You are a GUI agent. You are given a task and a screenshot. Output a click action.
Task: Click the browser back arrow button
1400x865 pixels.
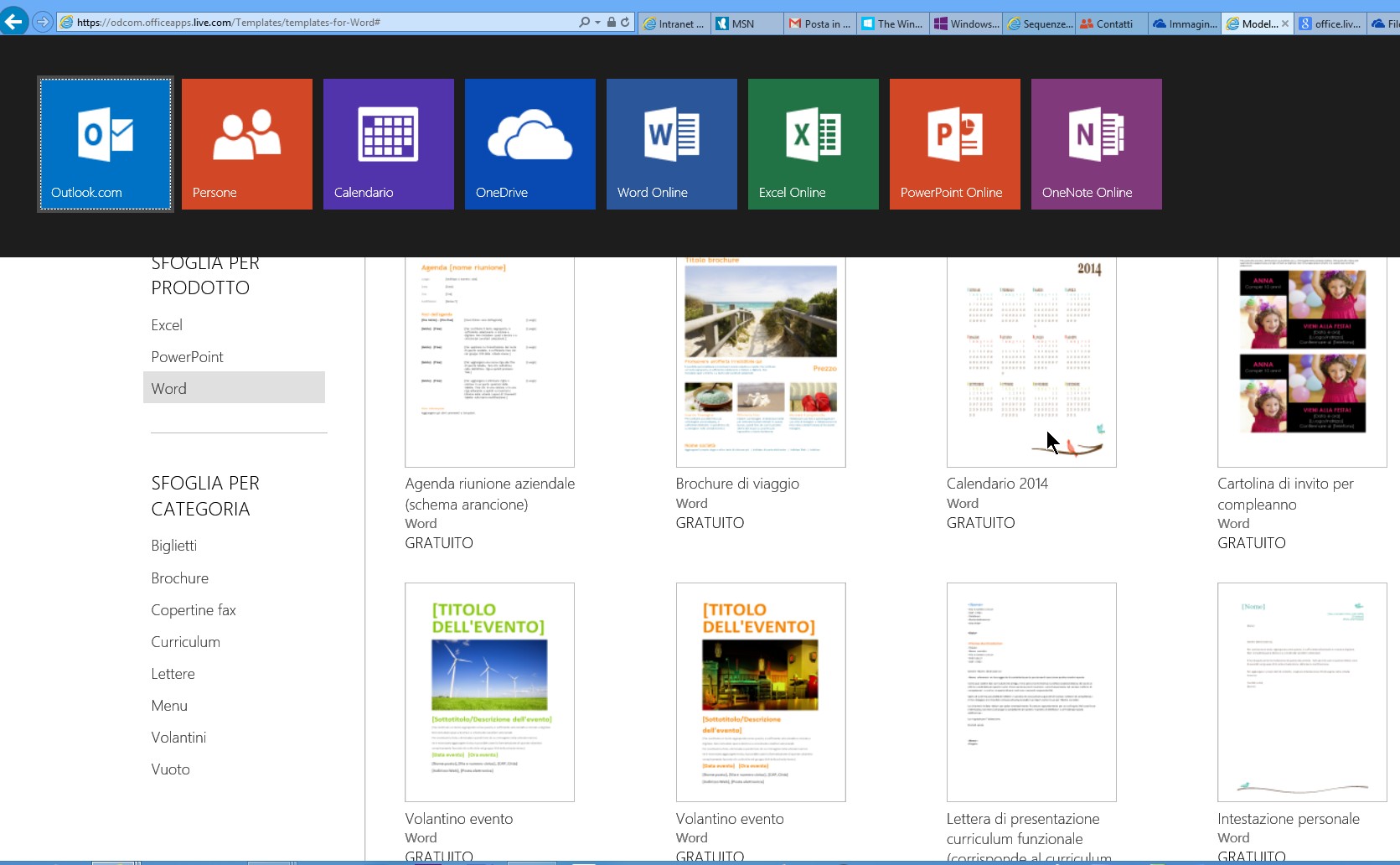pyautogui.click(x=14, y=22)
